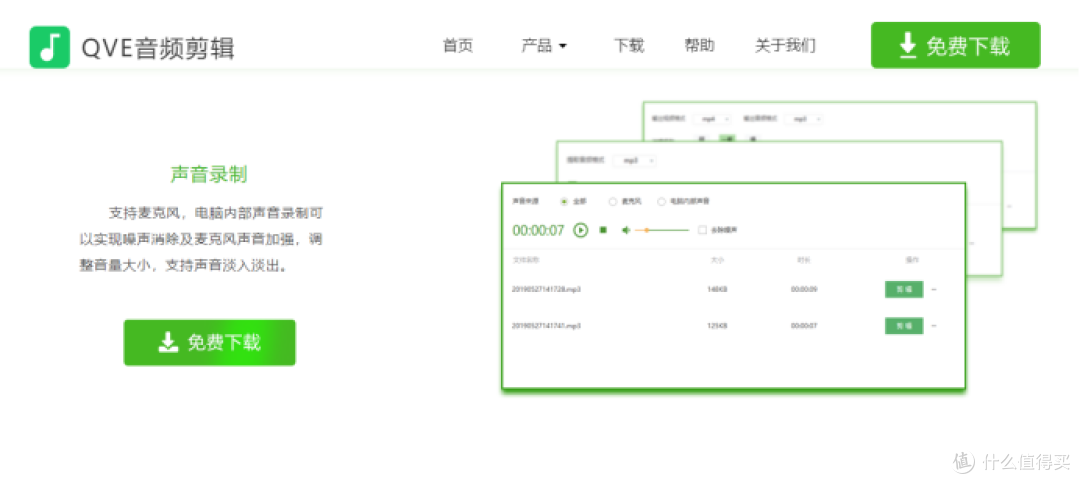
Task: Click the highlighted green quality option in rear window
Action: click(727, 138)
